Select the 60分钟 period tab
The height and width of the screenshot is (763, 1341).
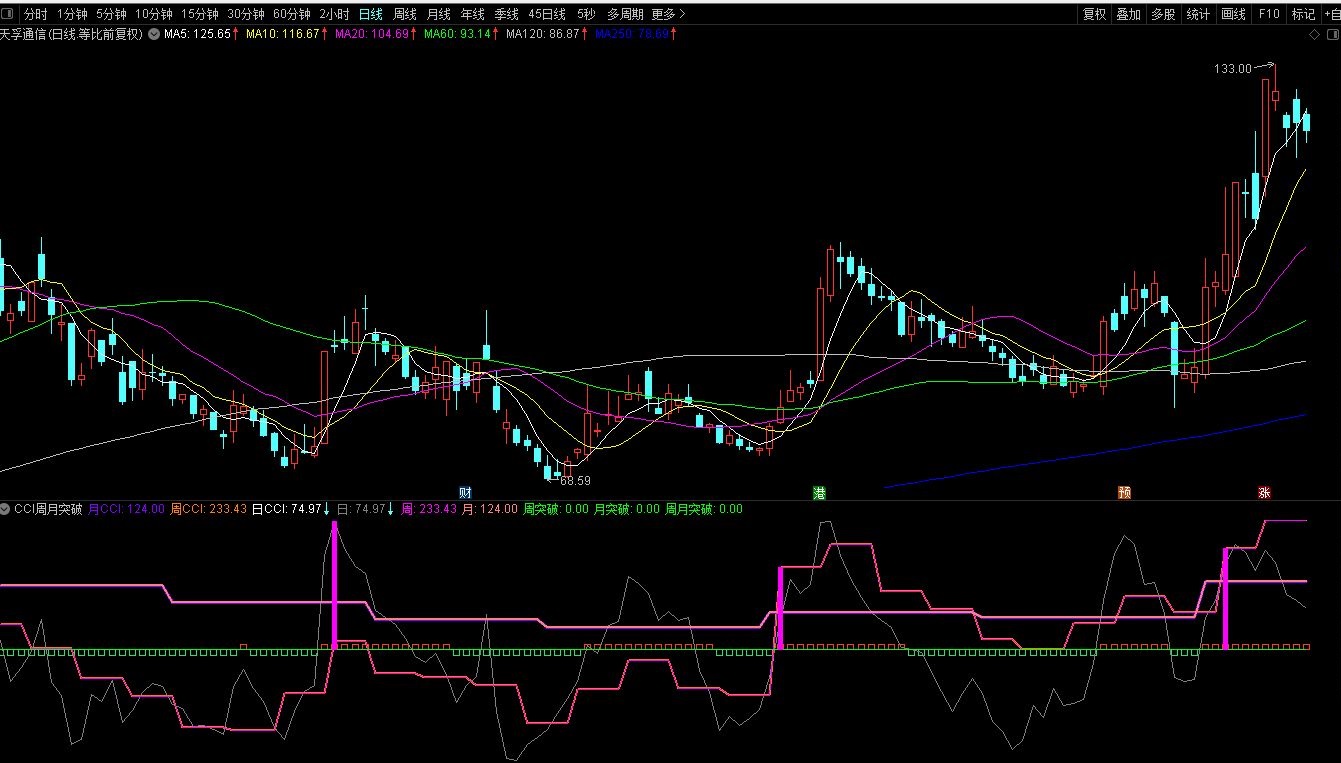coord(292,14)
